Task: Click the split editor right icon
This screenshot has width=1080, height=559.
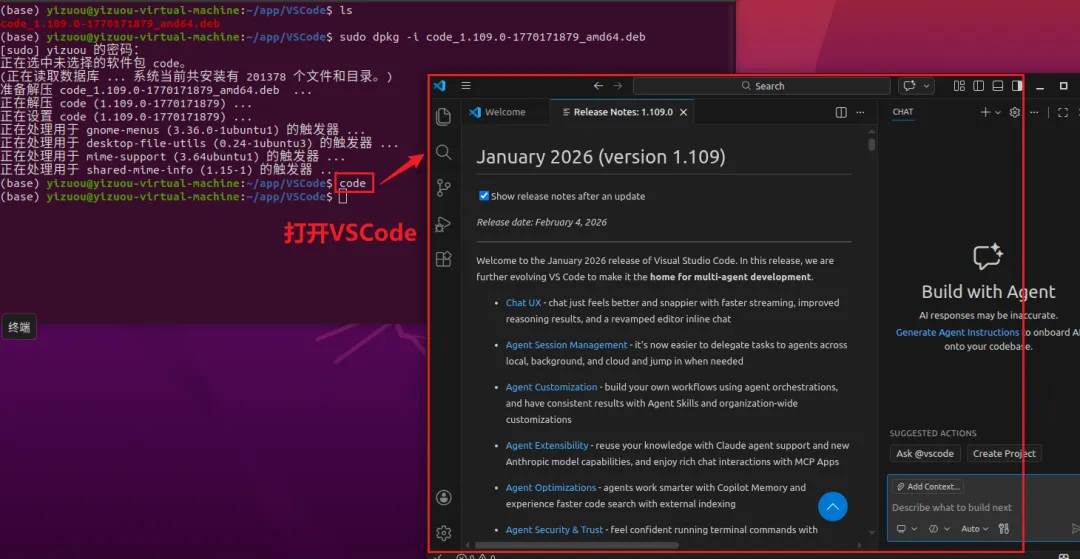Action: (841, 112)
